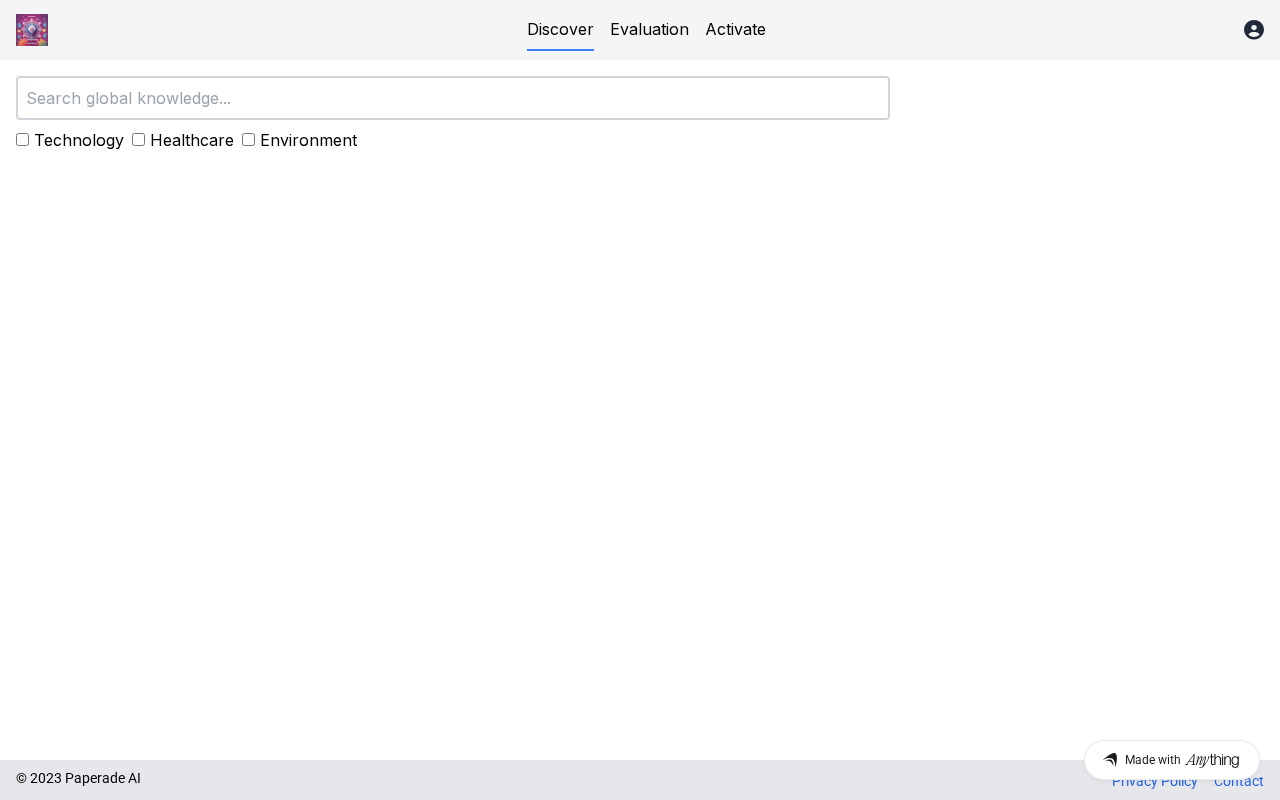Click the Anything wordmark in the badge
Image resolution: width=1280 pixels, height=800 pixels.
point(1212,760)
